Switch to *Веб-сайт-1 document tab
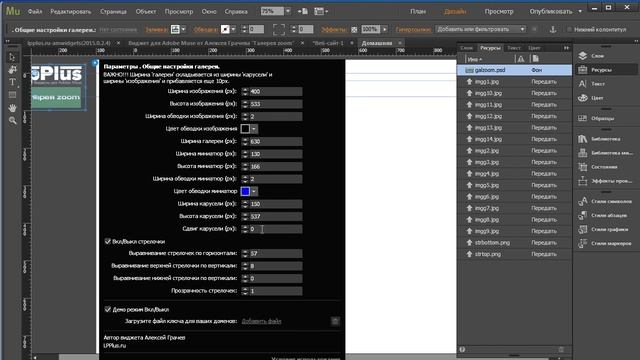 (328, 43)
